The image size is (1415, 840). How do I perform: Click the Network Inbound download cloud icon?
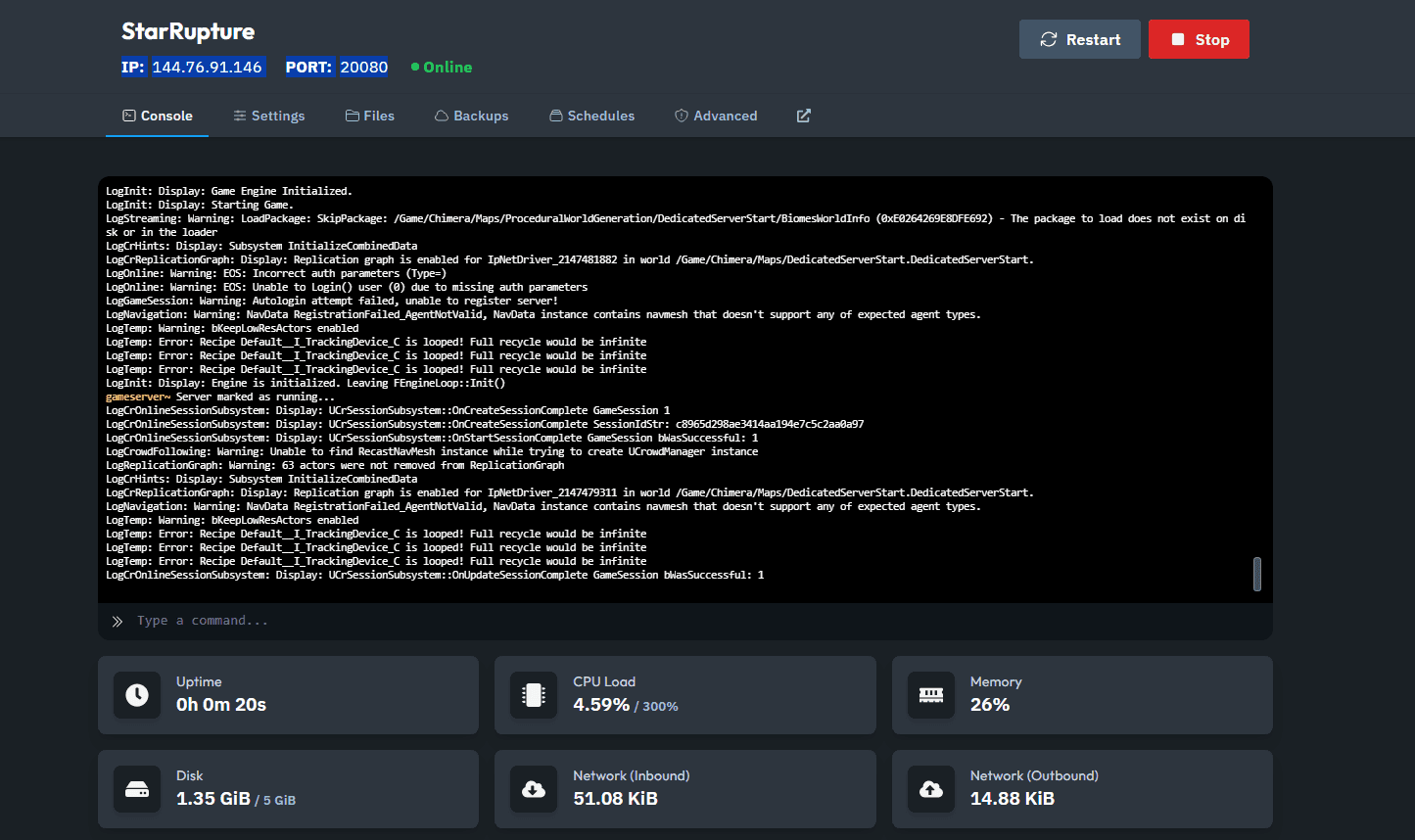(x=534, y=789)
